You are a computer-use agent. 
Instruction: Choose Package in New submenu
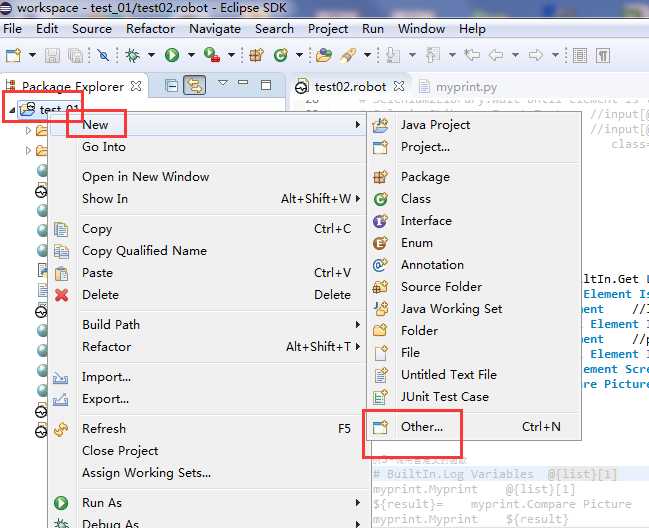(x=474, y=177)
